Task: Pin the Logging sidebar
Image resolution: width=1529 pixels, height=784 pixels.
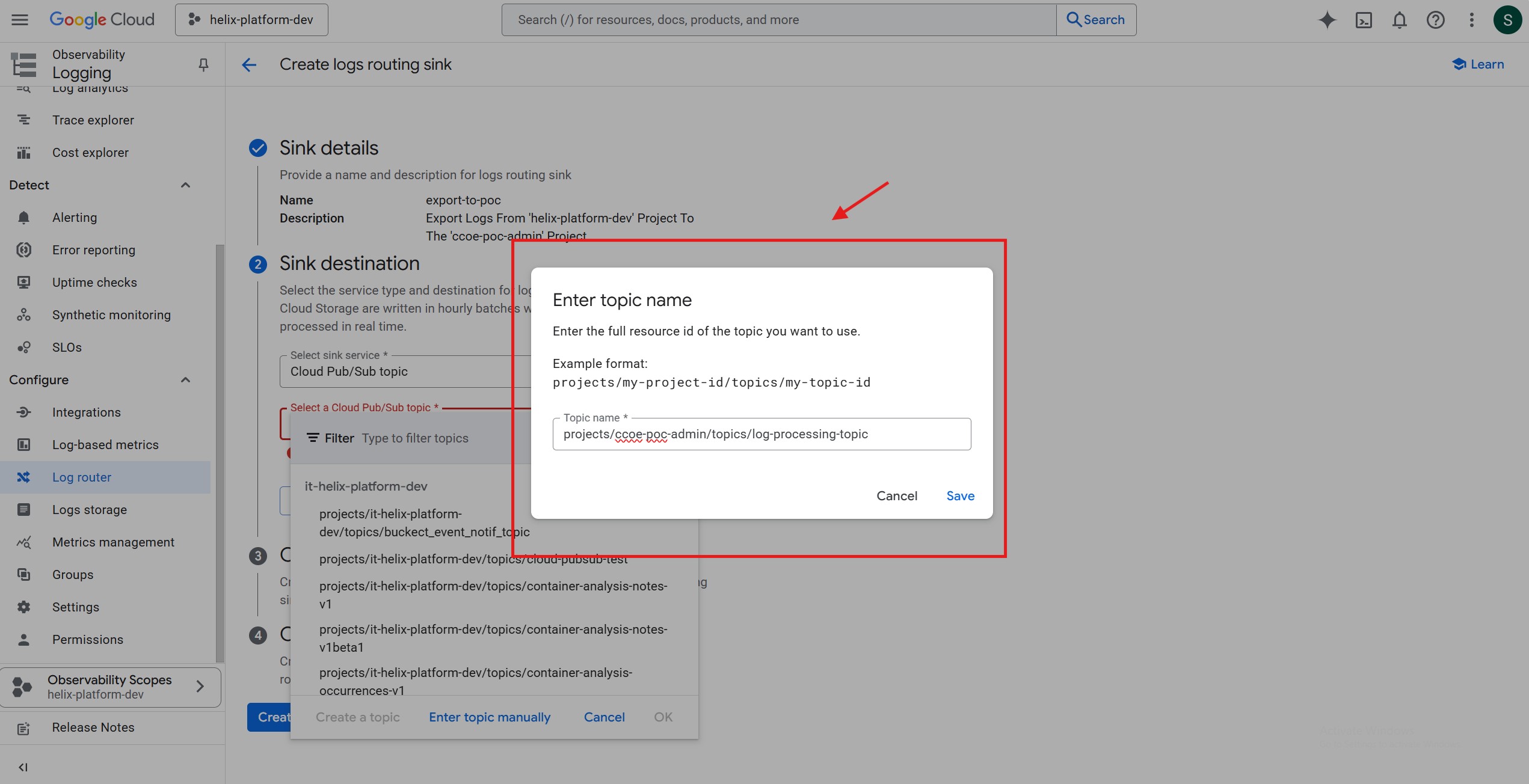Action: pyautogui.click(x=203, y=64)
